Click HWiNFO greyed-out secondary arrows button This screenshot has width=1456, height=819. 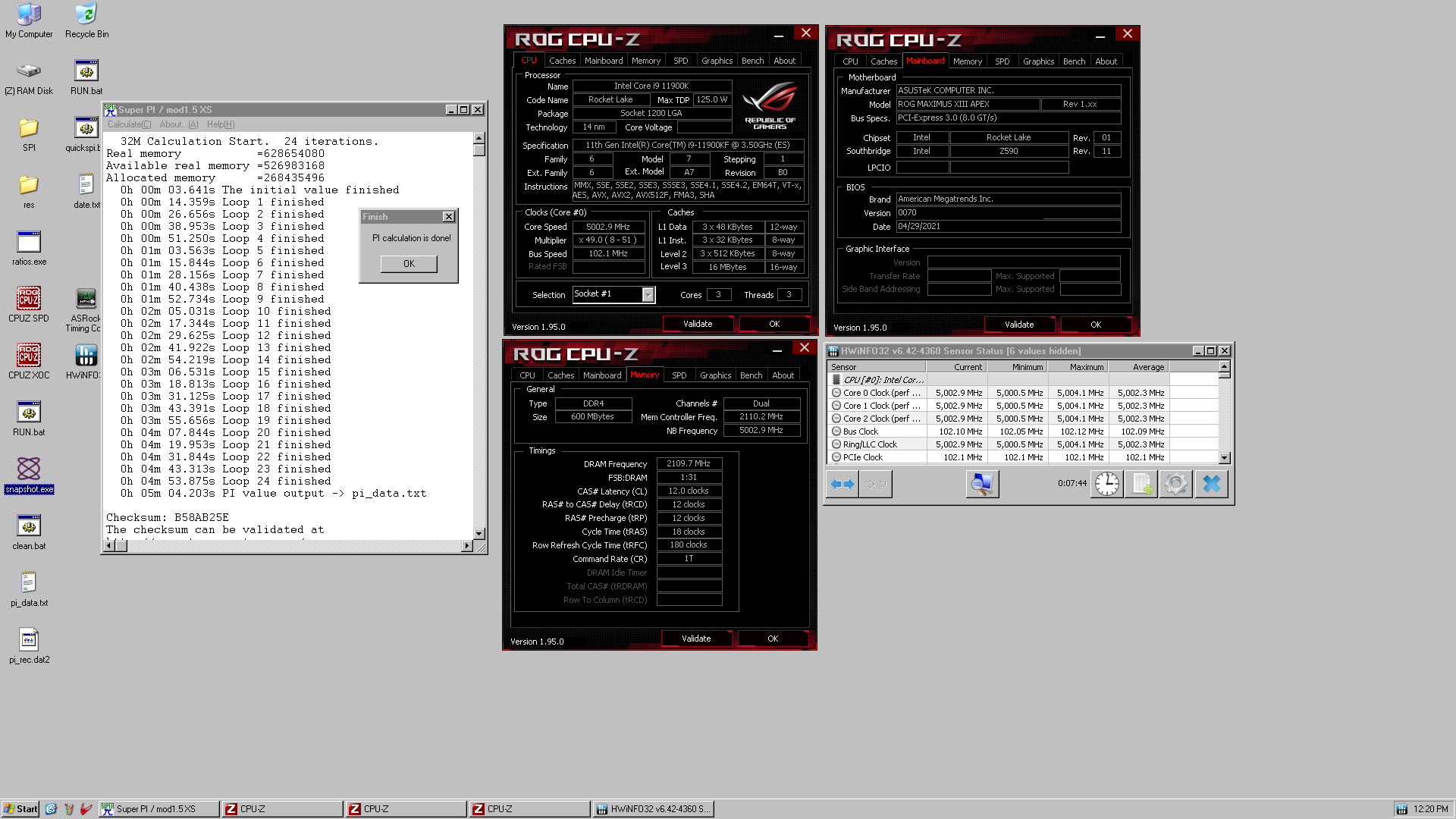click(x=876, y=484)
